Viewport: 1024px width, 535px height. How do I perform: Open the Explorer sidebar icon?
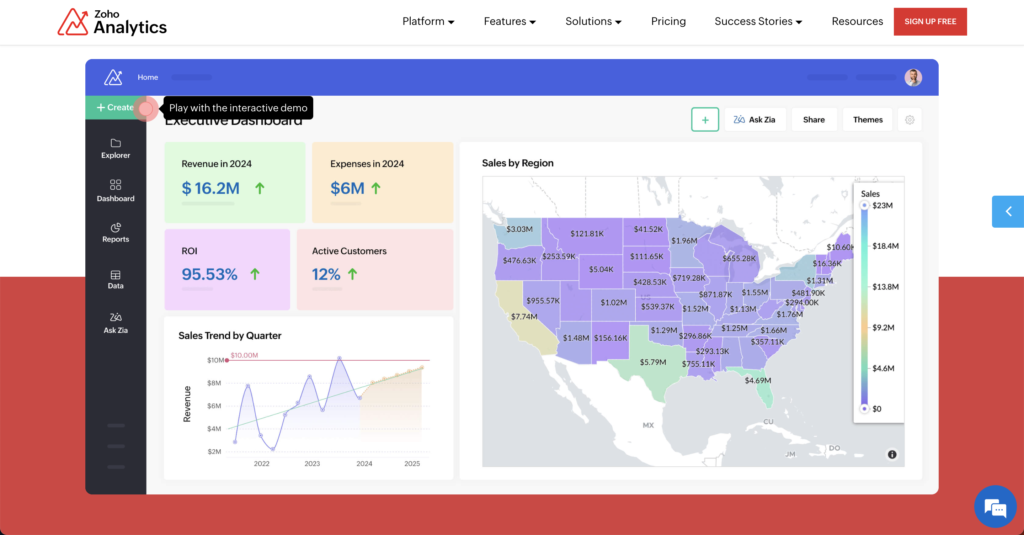tap(115, 148)
